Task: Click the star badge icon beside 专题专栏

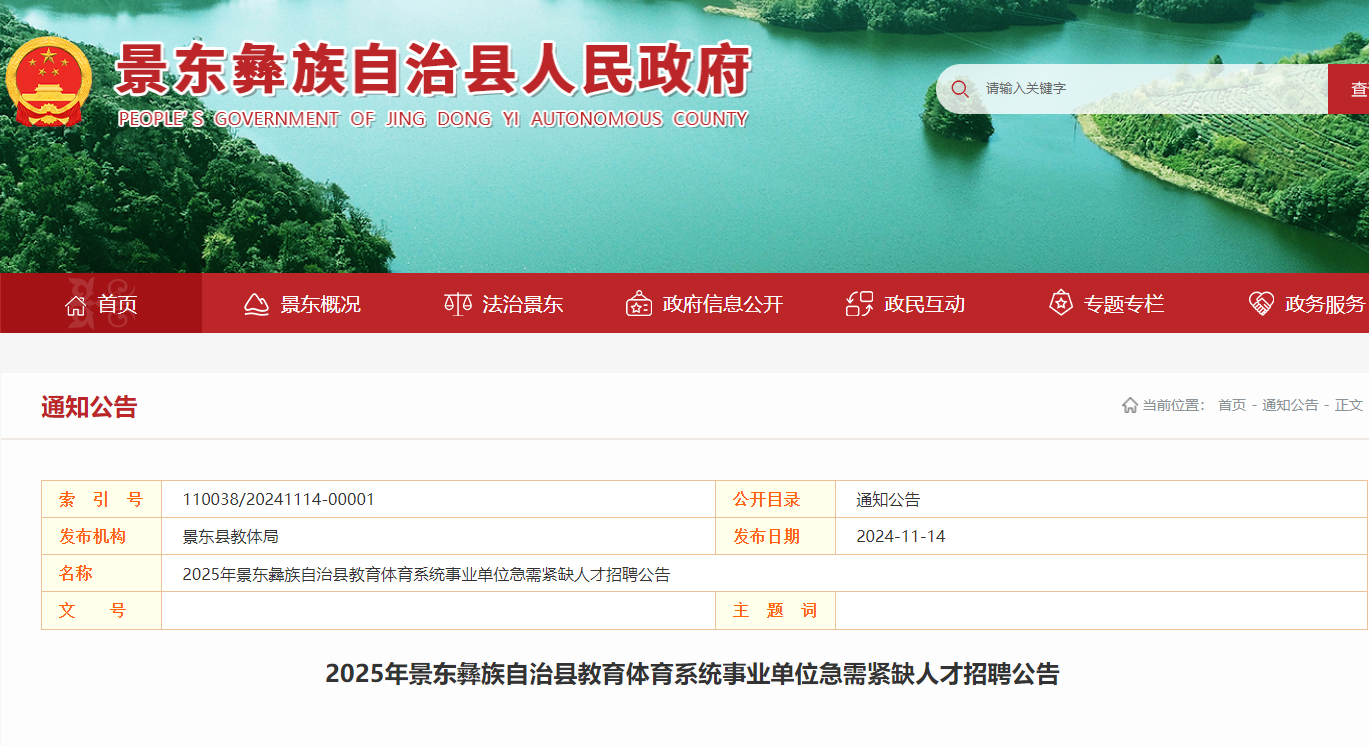Action: [1061, 303]
